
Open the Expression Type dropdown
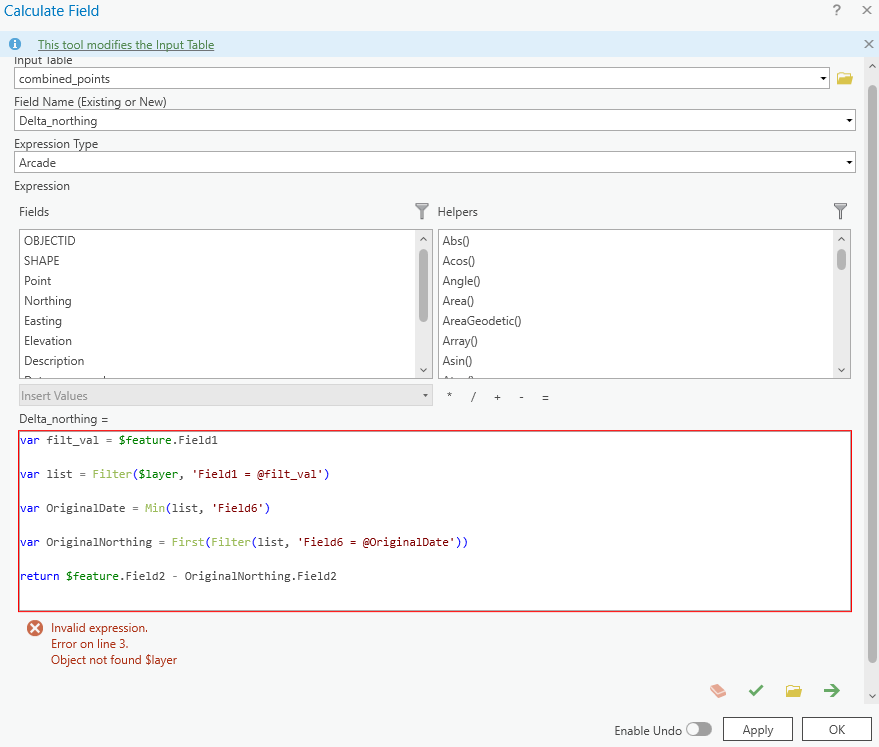click(849, 162)
